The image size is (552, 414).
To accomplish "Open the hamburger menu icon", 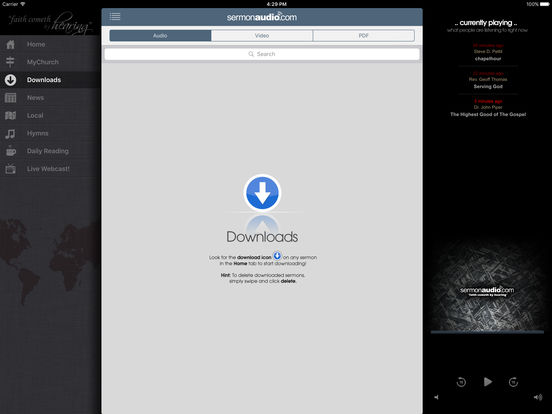I will (x=115, y=16).
